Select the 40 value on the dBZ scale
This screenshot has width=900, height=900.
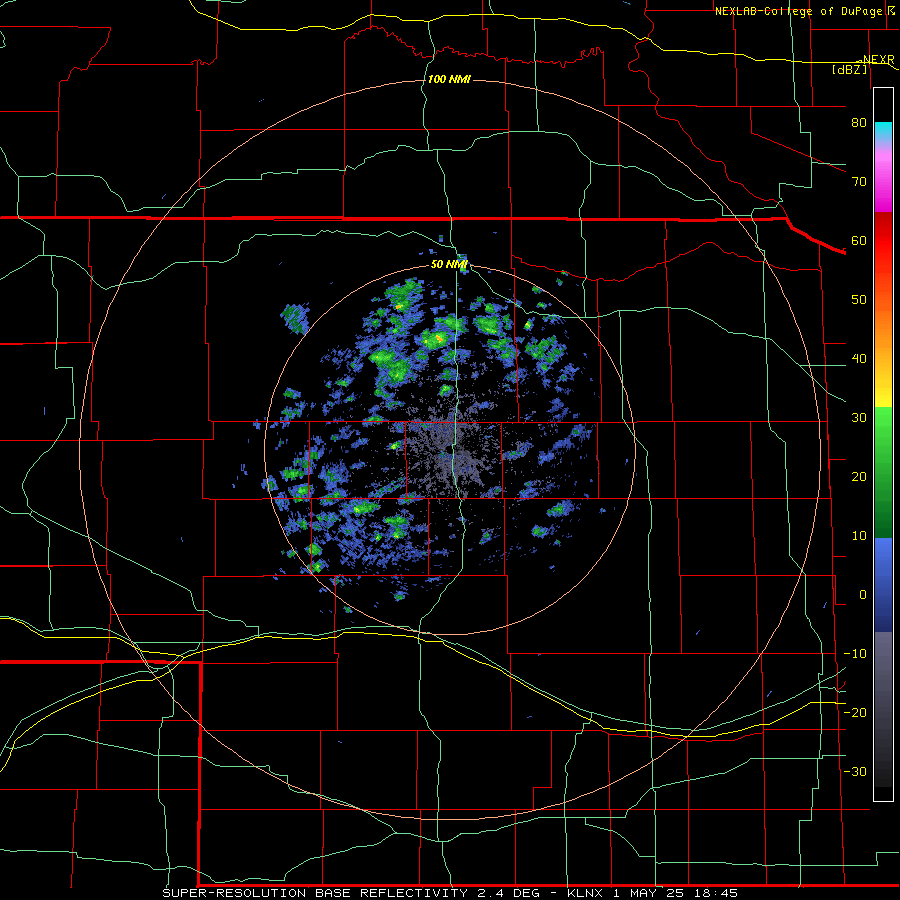tap(859, 359)
